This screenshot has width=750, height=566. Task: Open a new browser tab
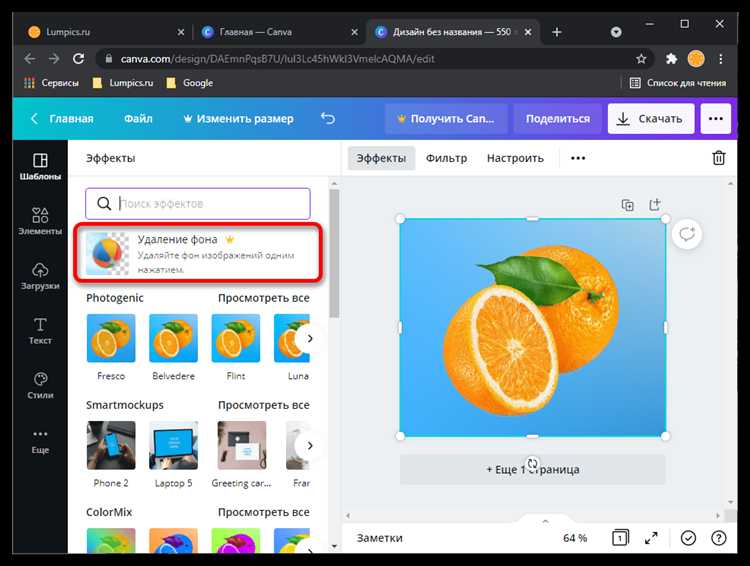click(x=557, y=32)
